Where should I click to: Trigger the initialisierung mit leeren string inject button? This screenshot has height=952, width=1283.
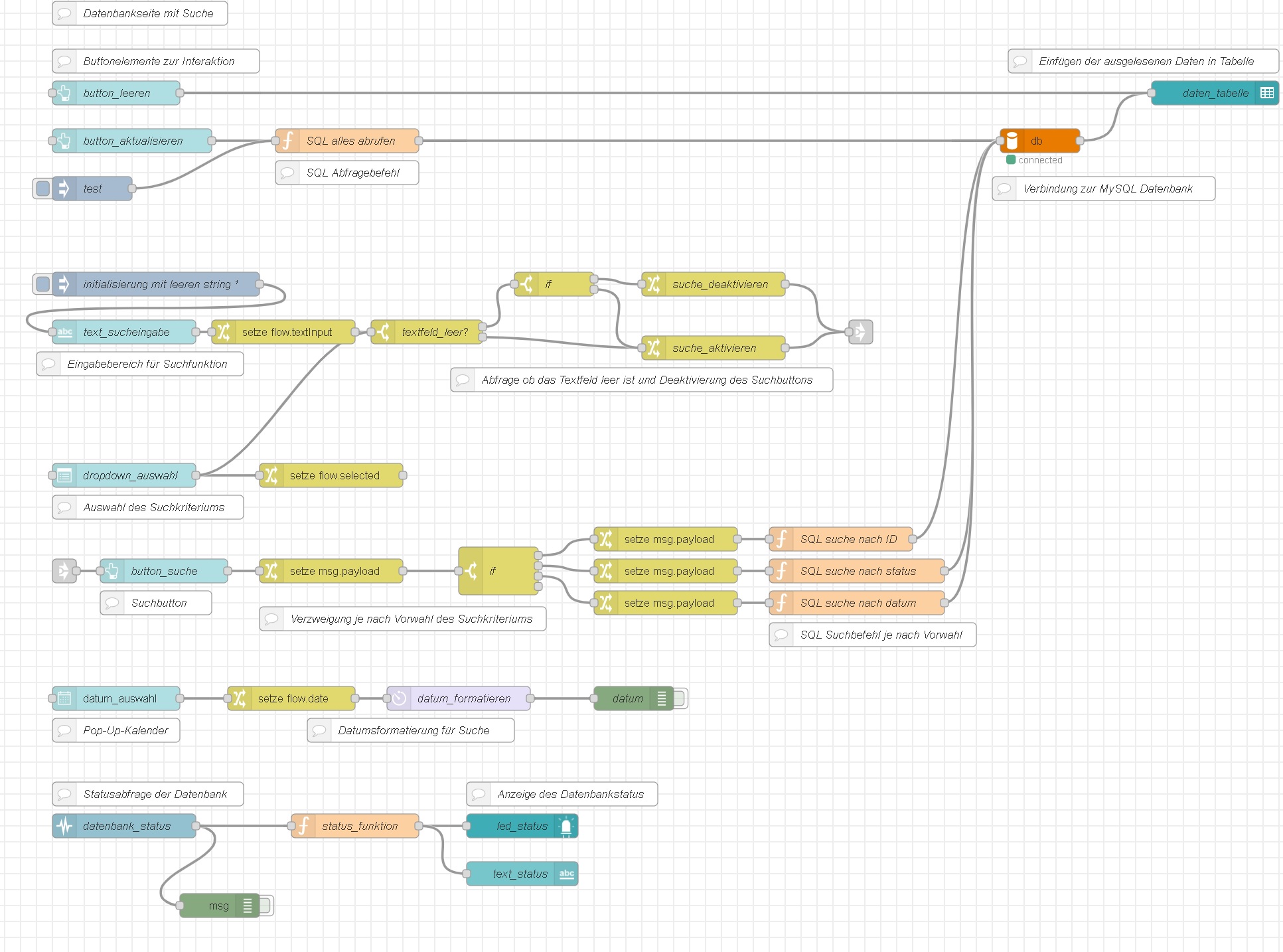[x=42, y=284]
